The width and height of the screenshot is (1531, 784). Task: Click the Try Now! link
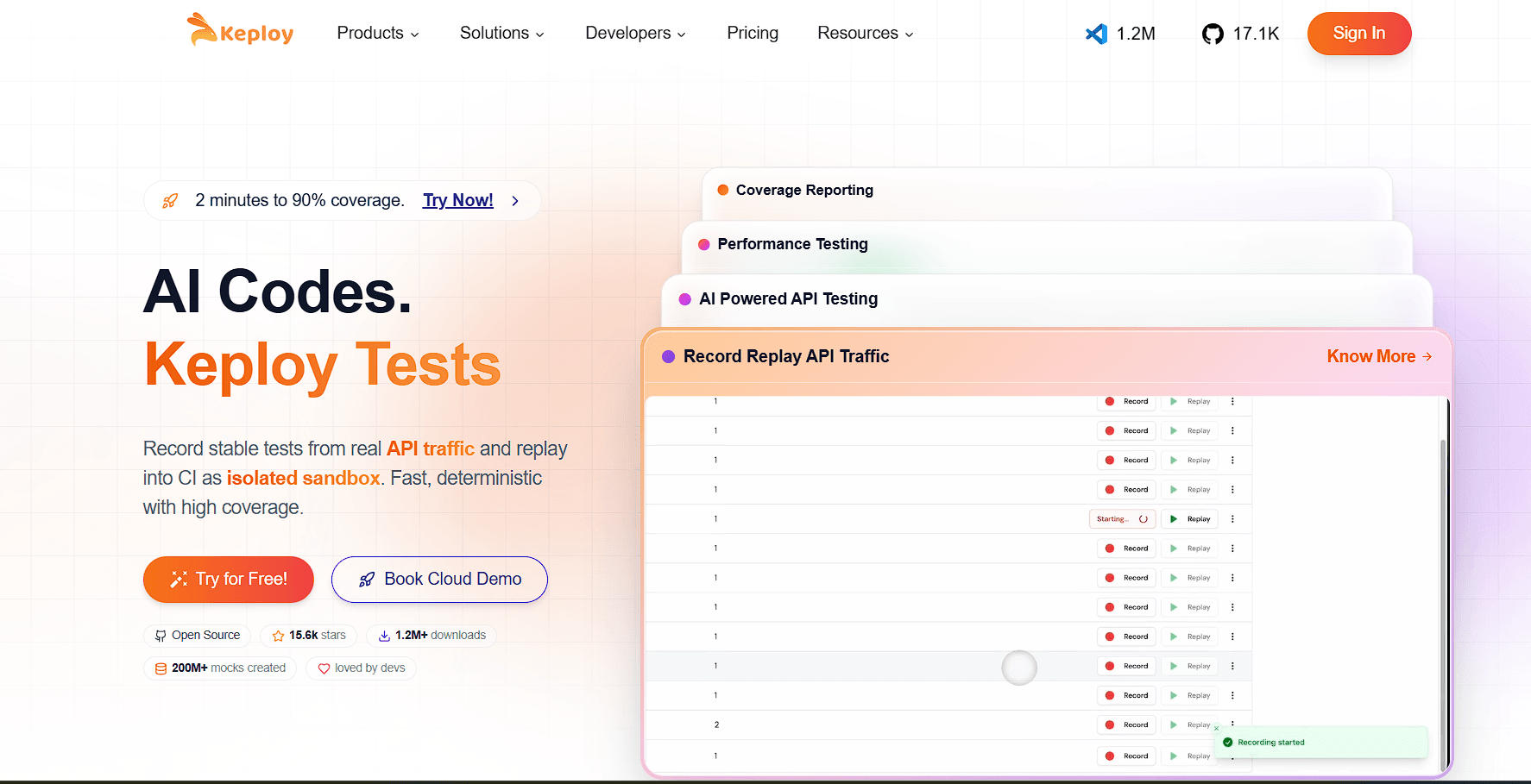click(457, 200)
